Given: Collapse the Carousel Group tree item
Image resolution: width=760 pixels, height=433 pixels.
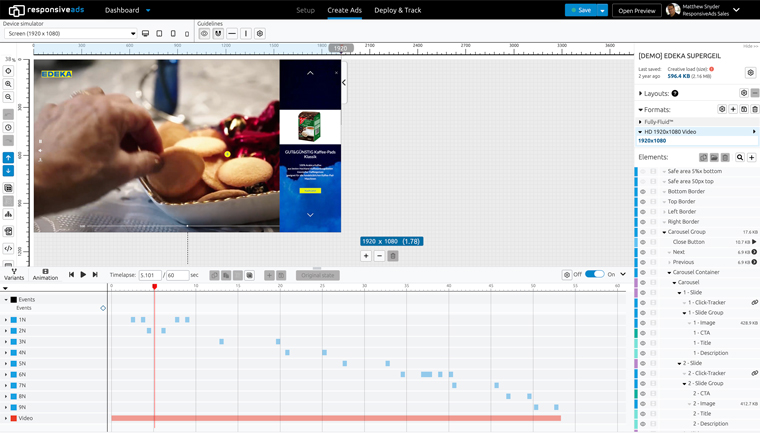Looking at the screenshot, I should point(665,232).
